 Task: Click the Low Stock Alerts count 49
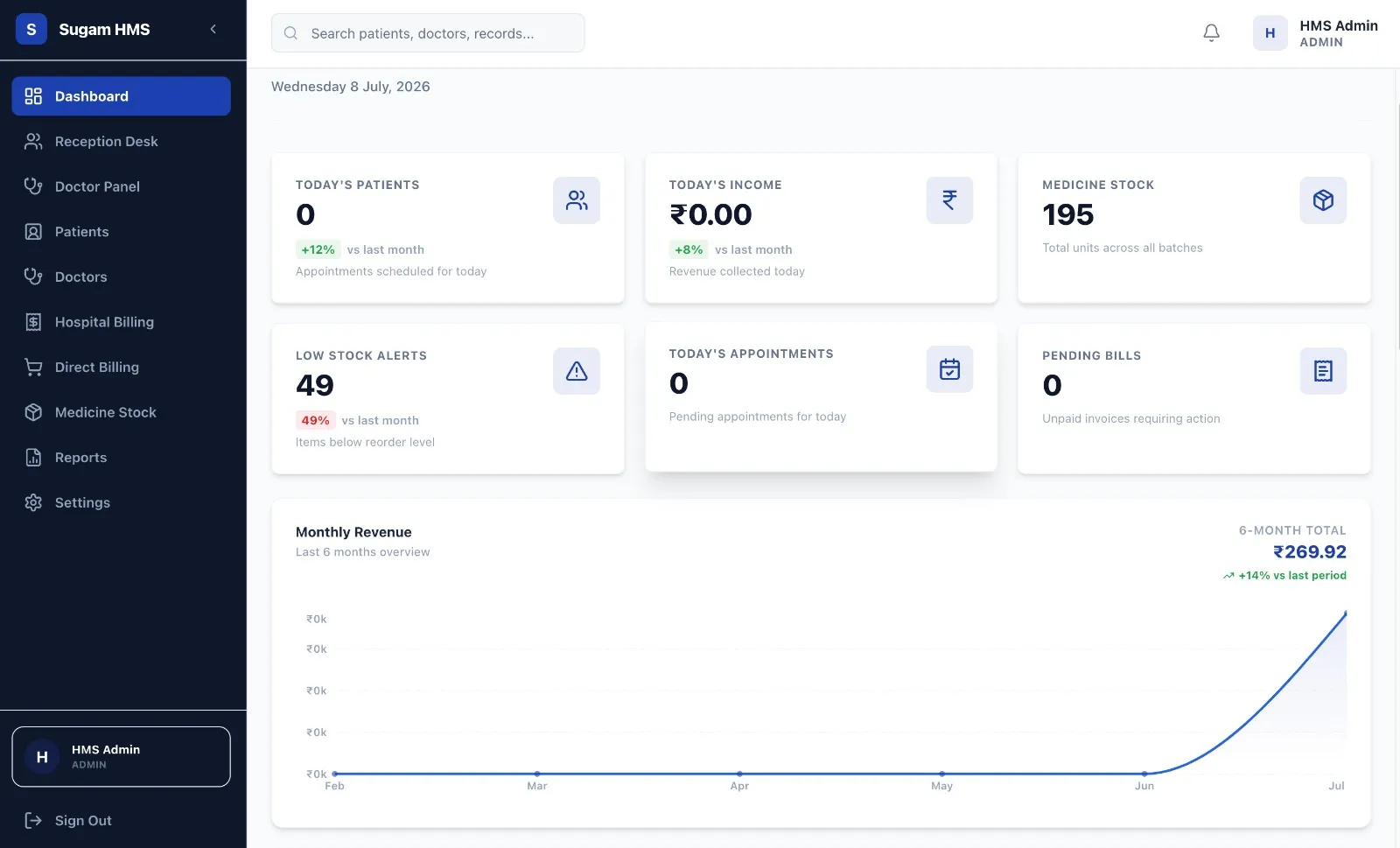(x=315, y=385)
